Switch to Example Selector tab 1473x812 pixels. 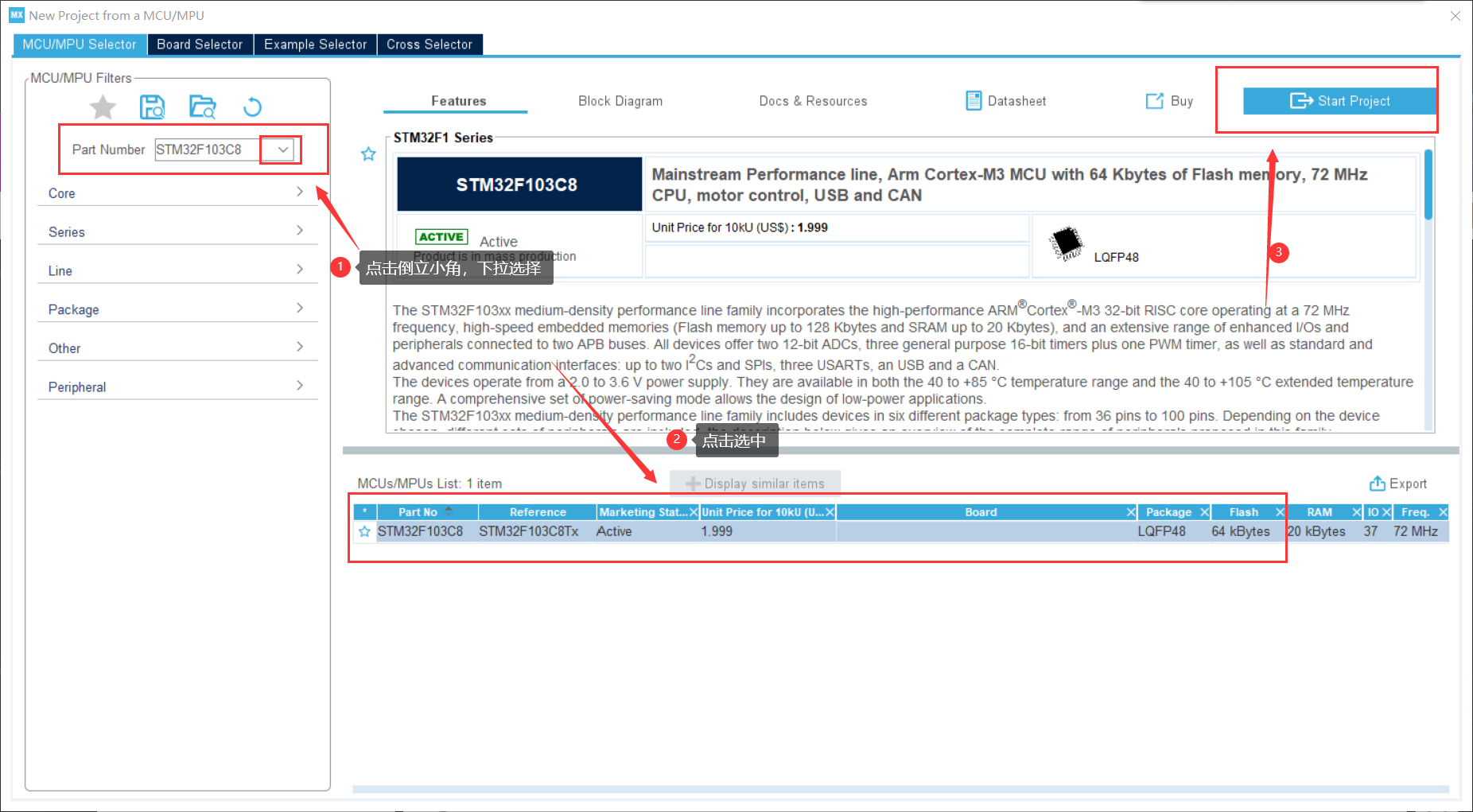(316, 45)
